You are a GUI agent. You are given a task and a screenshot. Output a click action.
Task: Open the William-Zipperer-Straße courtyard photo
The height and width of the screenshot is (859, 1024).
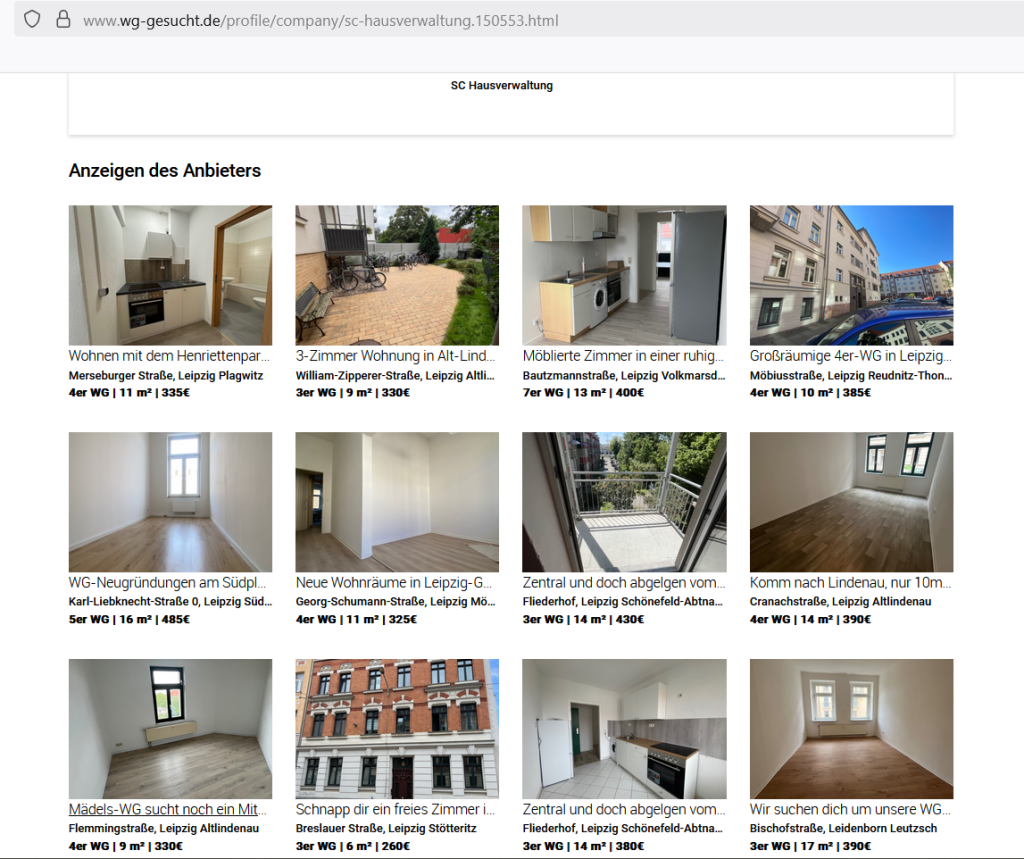(397, 275)
